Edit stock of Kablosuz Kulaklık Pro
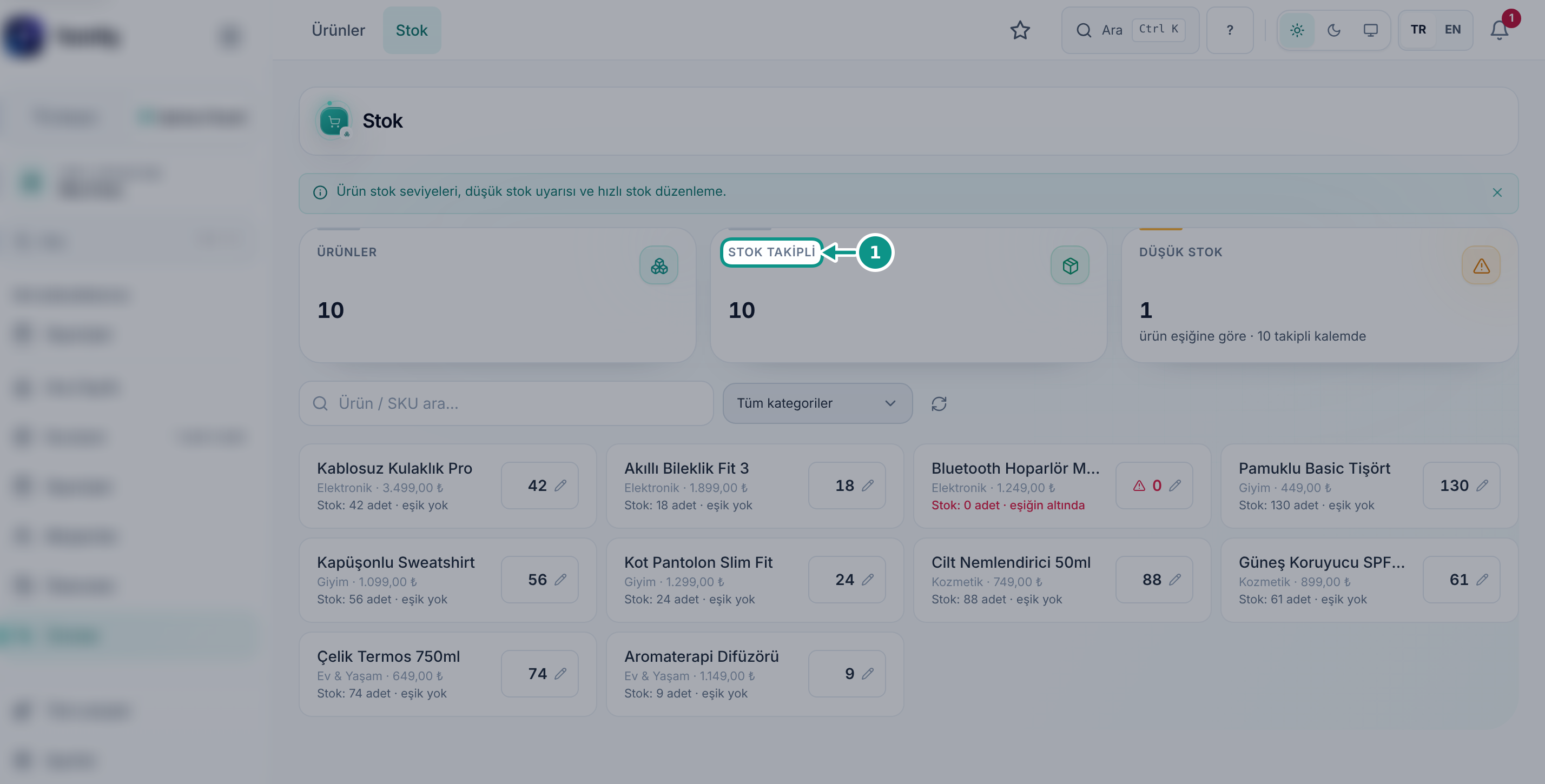The height and width of the screenshot is (784, 1545). click(x=539, y=486)
